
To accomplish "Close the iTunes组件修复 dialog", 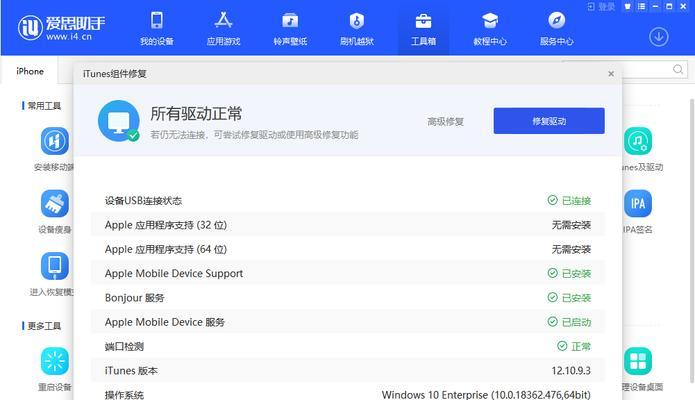I will (x=611, y=74).
